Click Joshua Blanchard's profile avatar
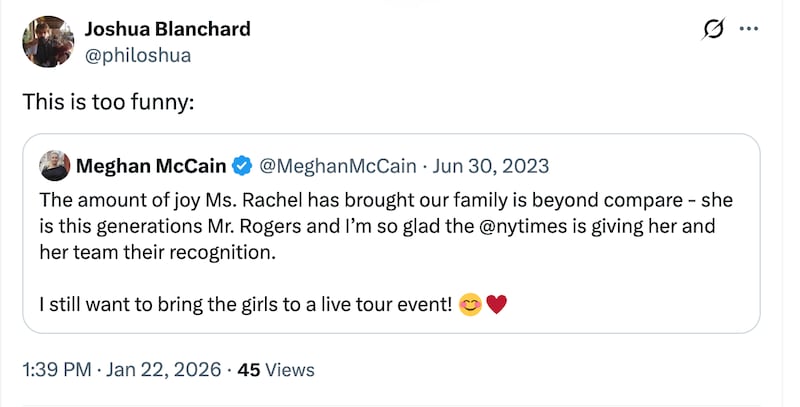The image size is (800, 407). 48,41
